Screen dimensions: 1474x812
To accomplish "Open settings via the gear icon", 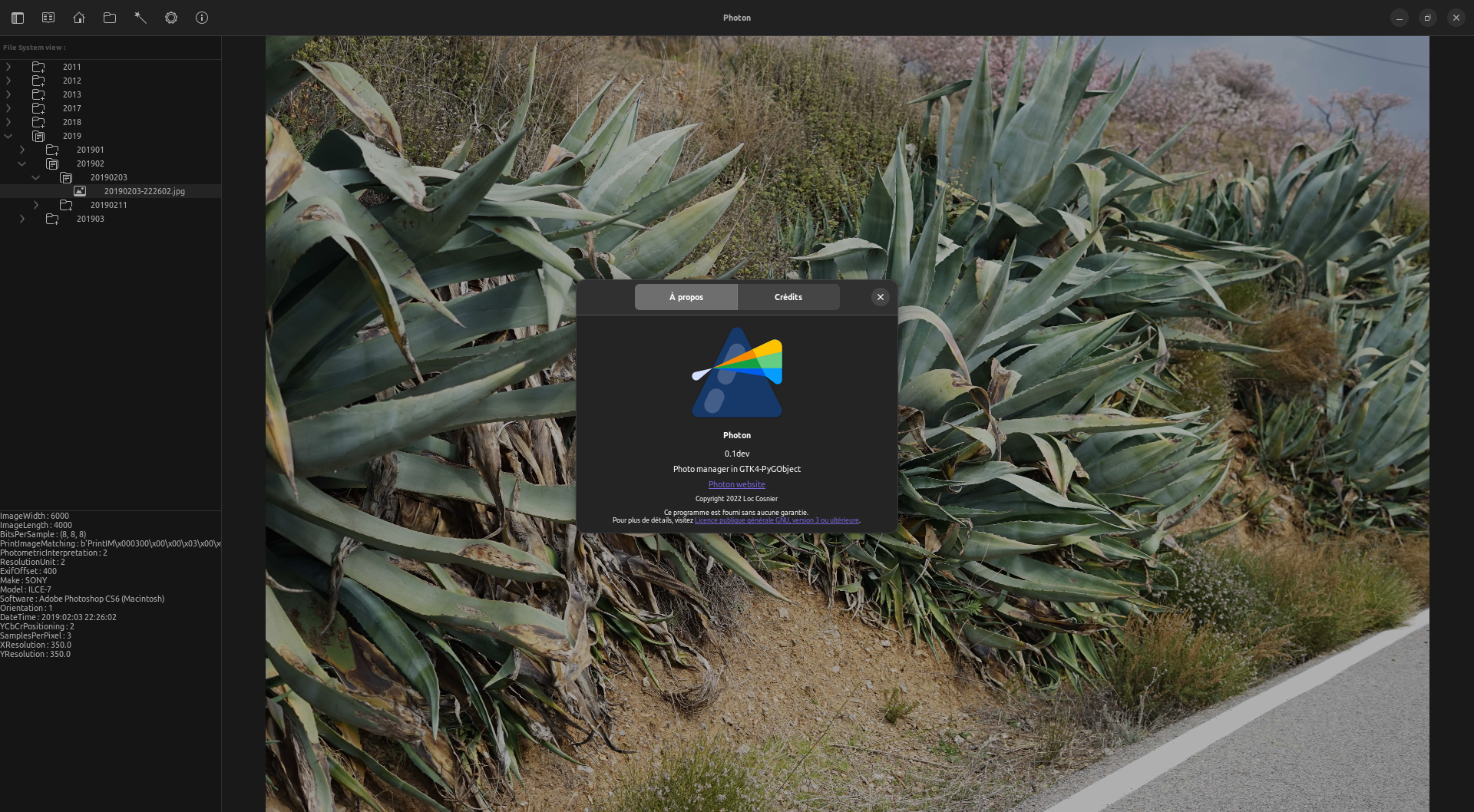I will pos(171,18).
